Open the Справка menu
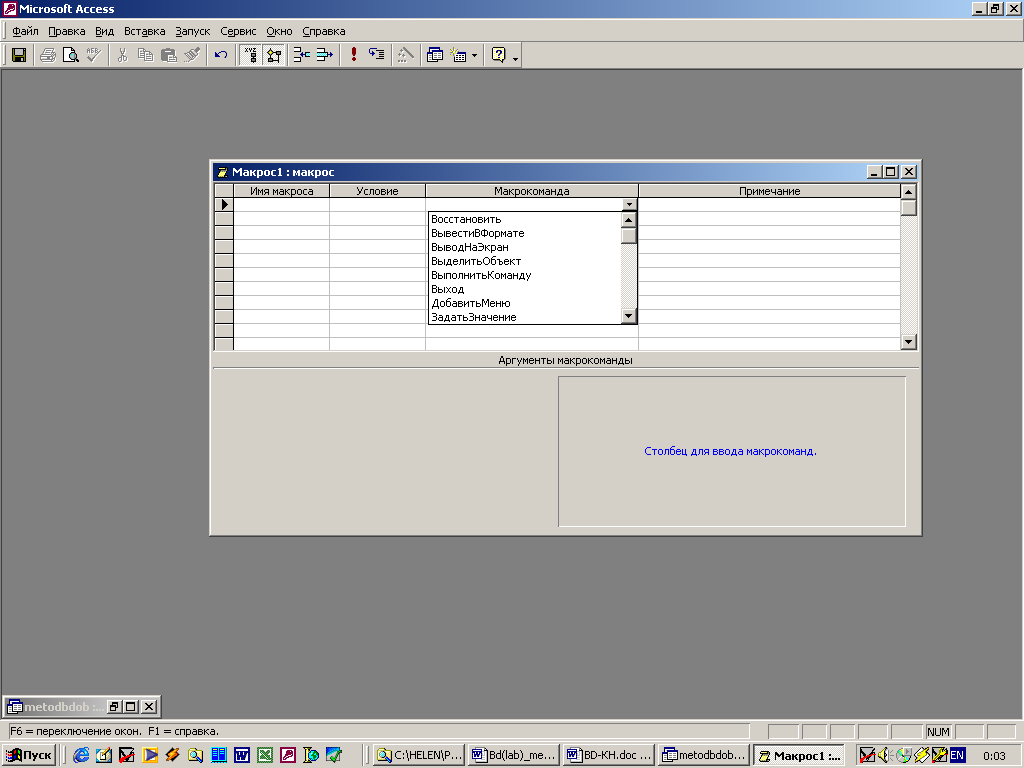Screen dimensions: 1024x768 [324, 31]
